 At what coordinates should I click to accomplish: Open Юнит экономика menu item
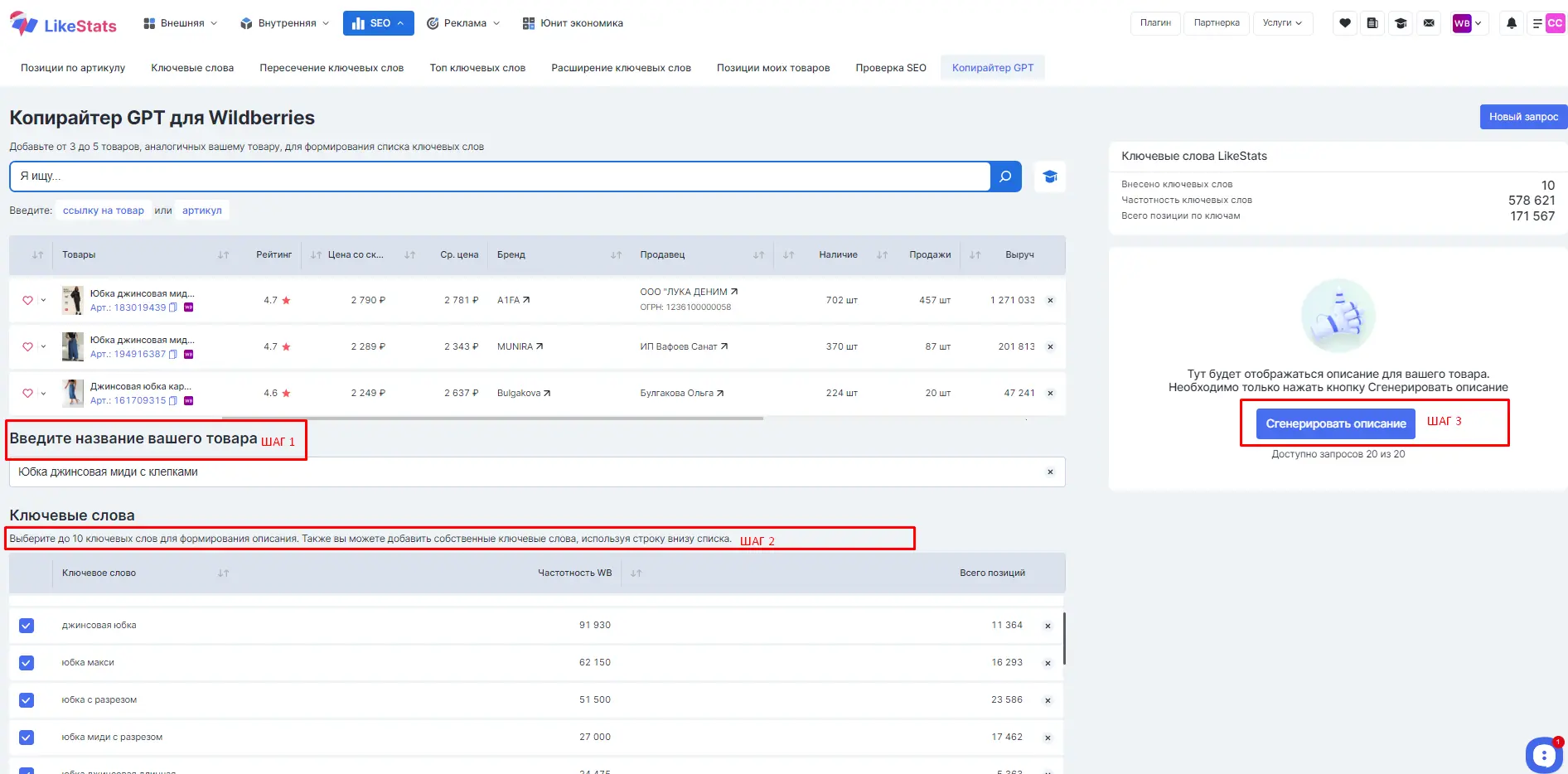pyautogui.click(x=573, y=23)
